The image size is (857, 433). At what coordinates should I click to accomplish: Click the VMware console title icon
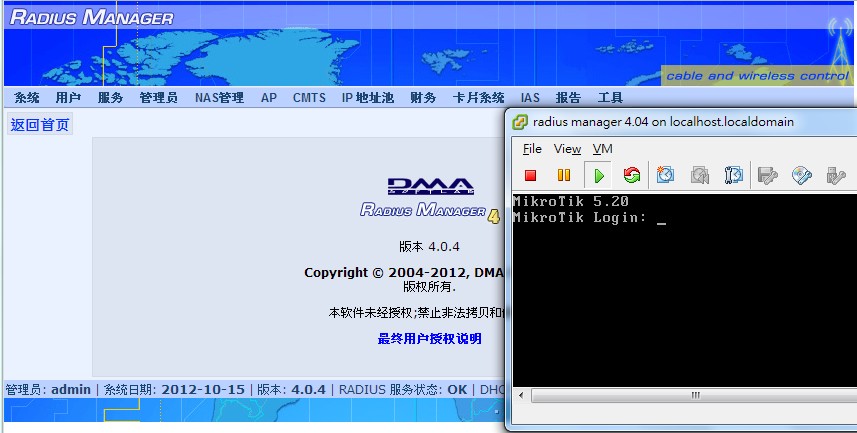[519, 122]
